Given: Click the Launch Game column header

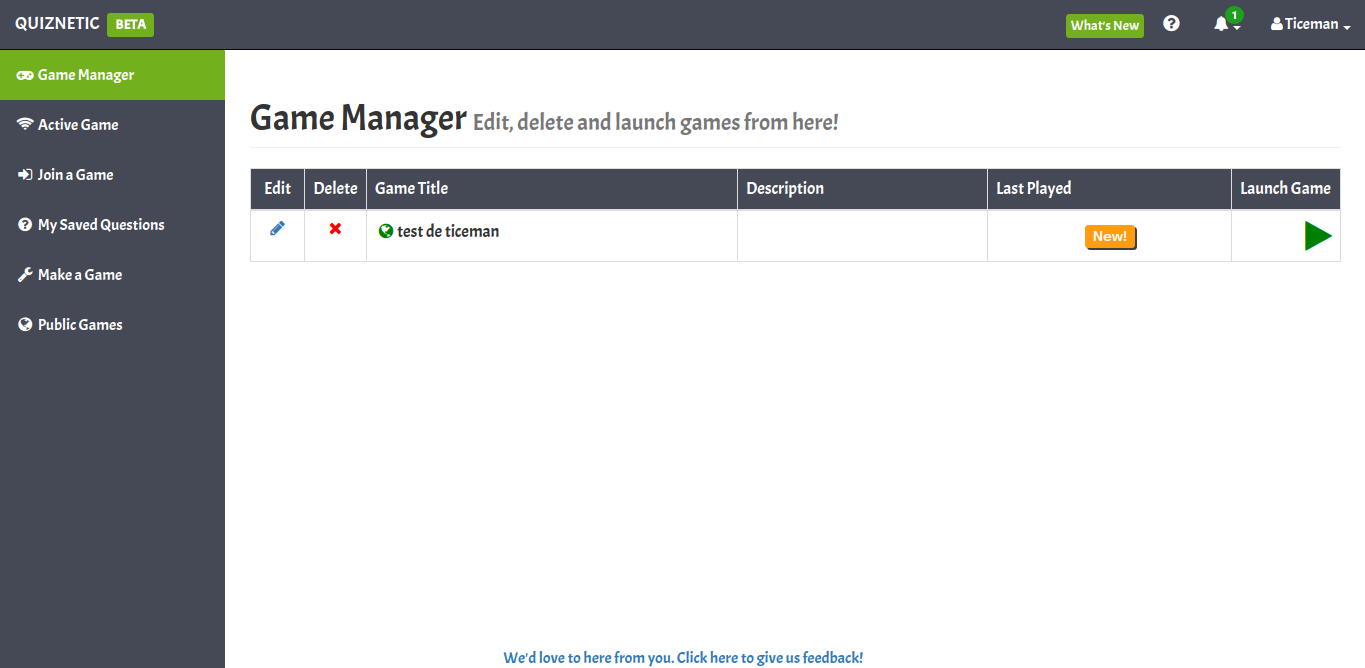Looking at the screenshot, I should point(1286,189).
